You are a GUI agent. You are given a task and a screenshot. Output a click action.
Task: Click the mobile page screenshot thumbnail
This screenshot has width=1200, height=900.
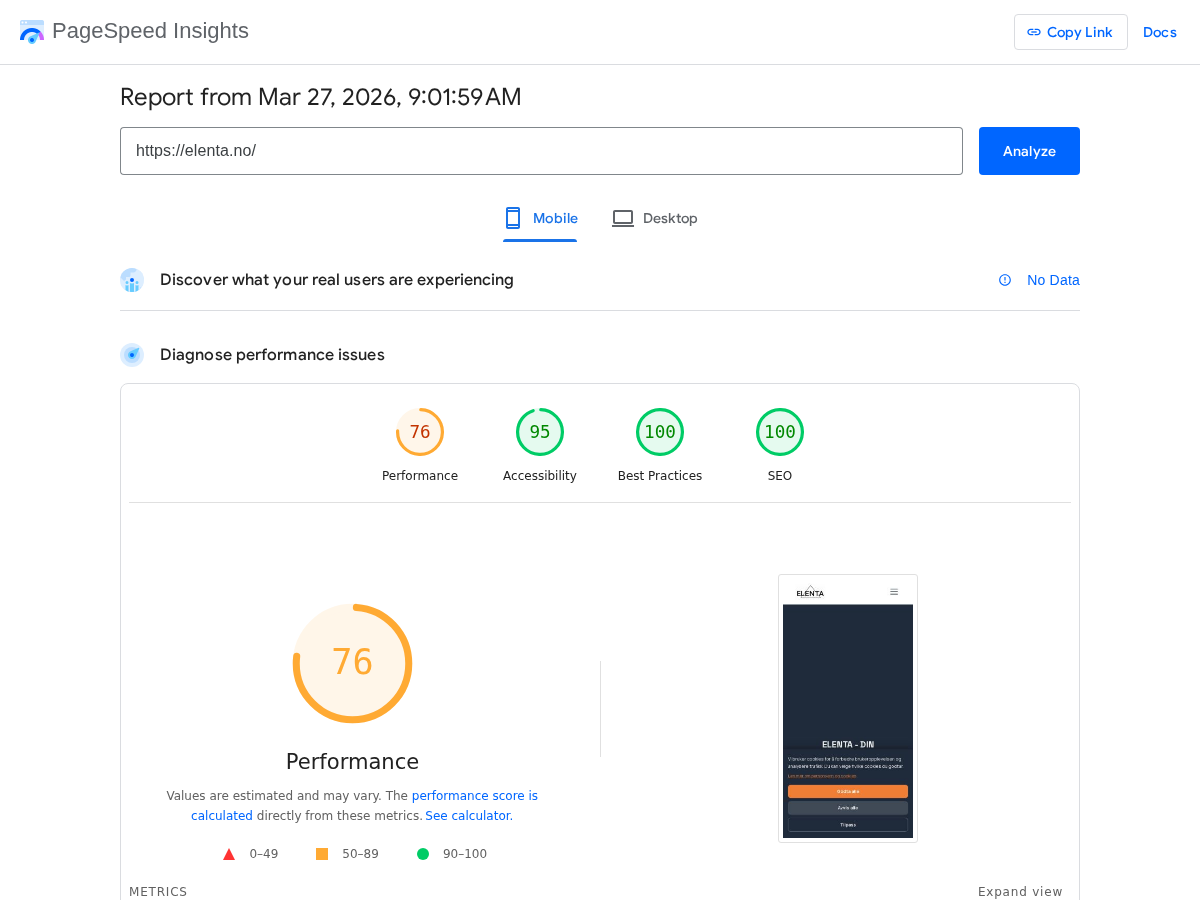pos(847,707)
